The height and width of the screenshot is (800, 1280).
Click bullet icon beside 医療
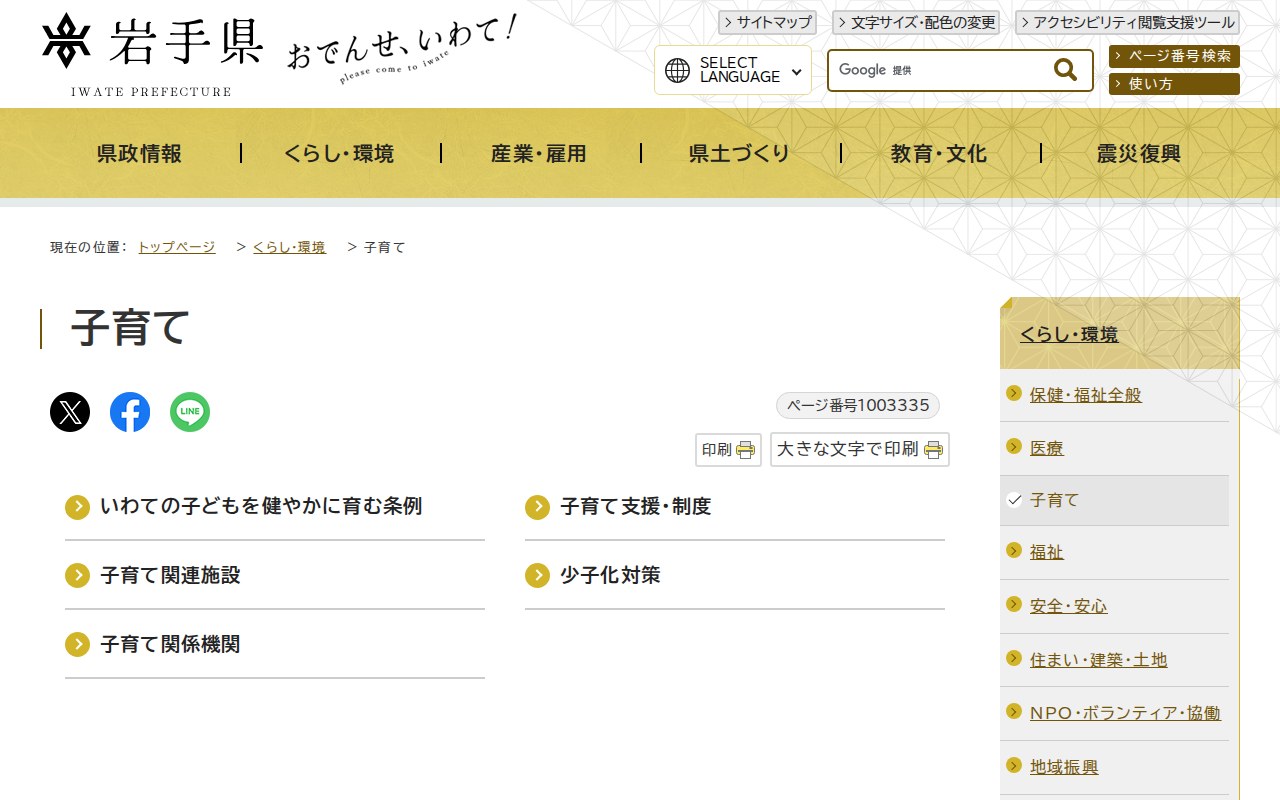tap(1014, 446)
